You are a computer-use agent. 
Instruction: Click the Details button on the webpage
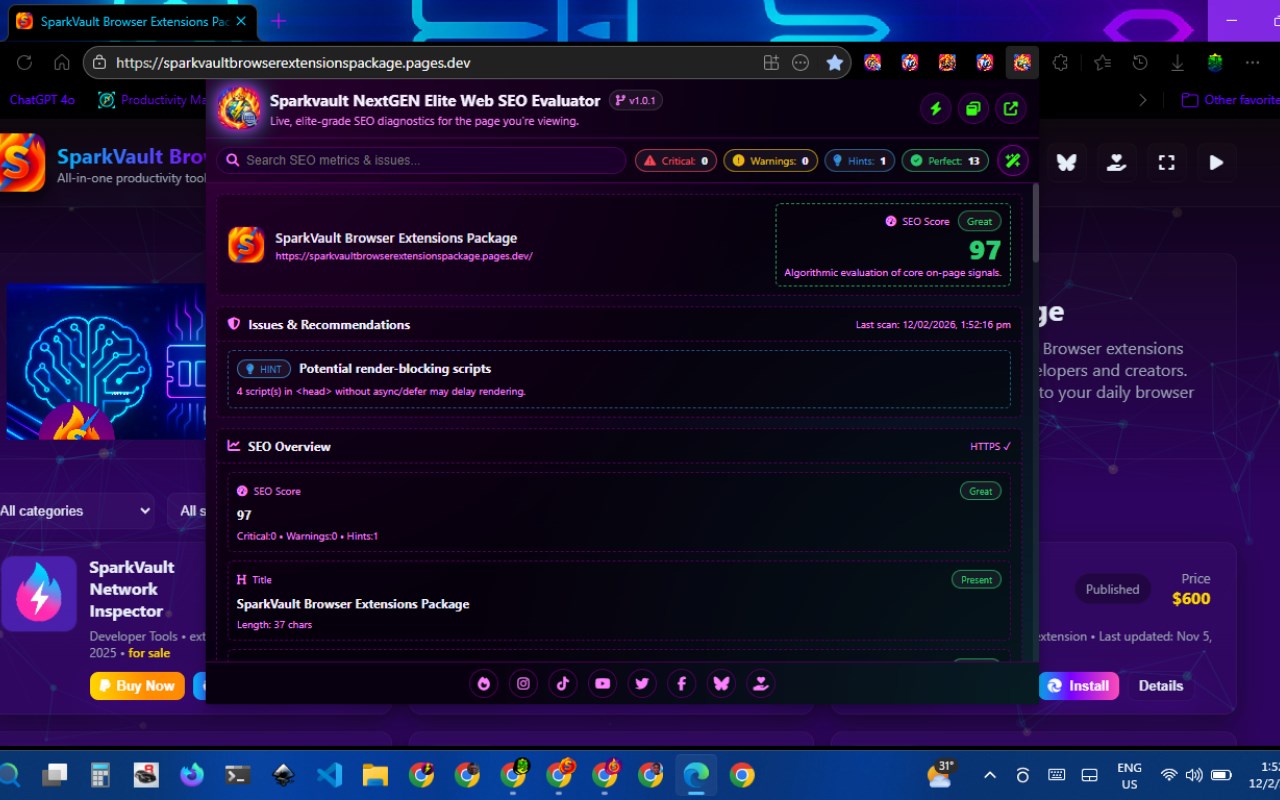click(1161, 686)
